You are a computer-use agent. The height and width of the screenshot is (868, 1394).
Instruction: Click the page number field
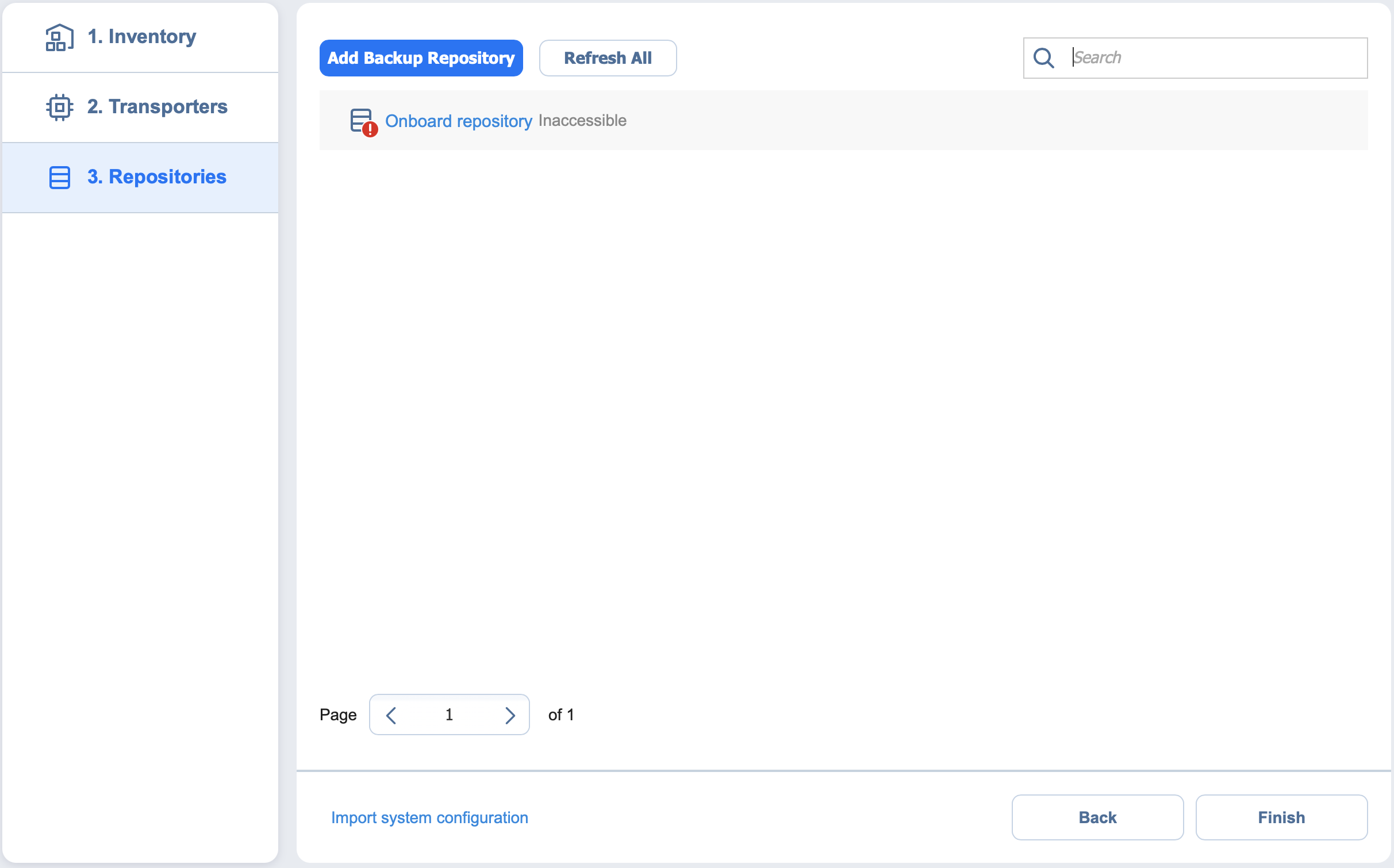pyautogui.click(x=449, y=715)
